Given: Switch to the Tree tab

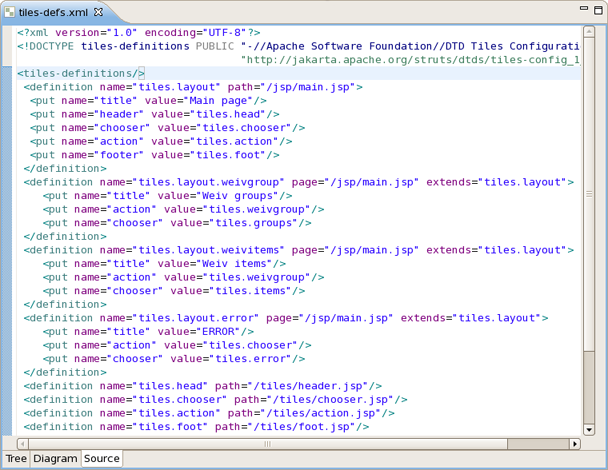Looking at the screenshot, I should pyautogui.click(x=16, y=458).
